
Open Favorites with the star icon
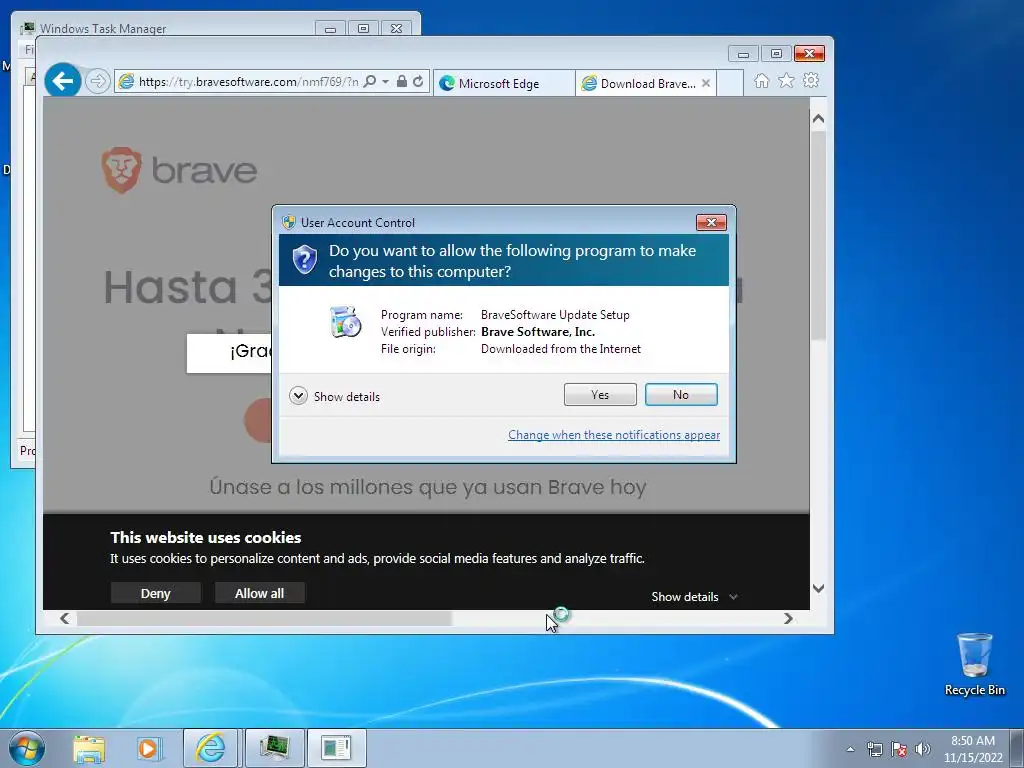pyautogui.click(x=786, y=80)
